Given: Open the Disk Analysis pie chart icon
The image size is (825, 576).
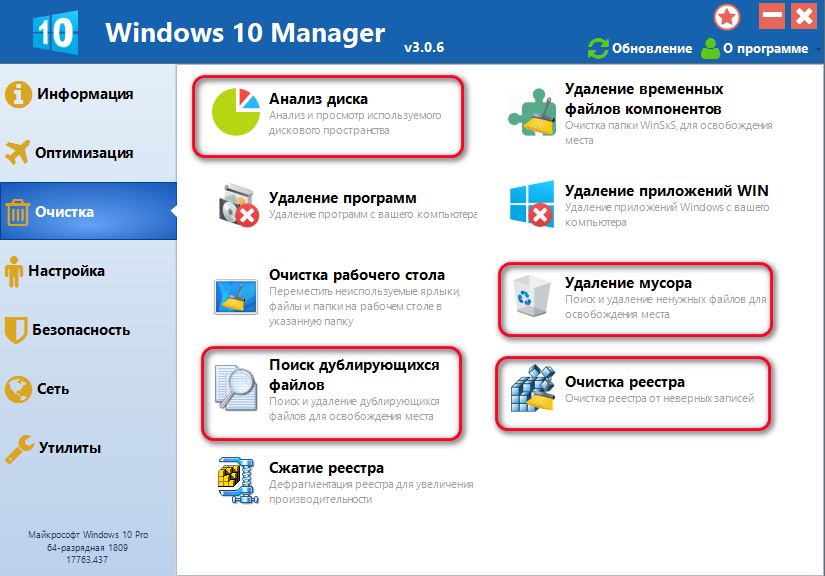Looking at the screenshot, I should pyautogui.click(x=235, y=115).
